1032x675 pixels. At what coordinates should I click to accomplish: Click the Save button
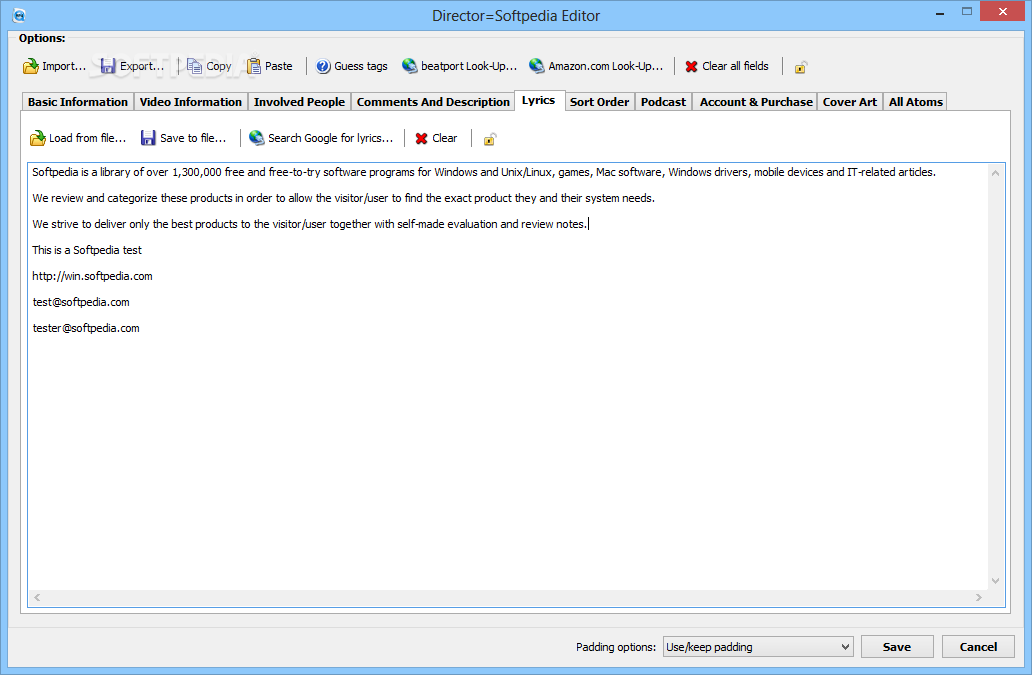click(897, 647)
